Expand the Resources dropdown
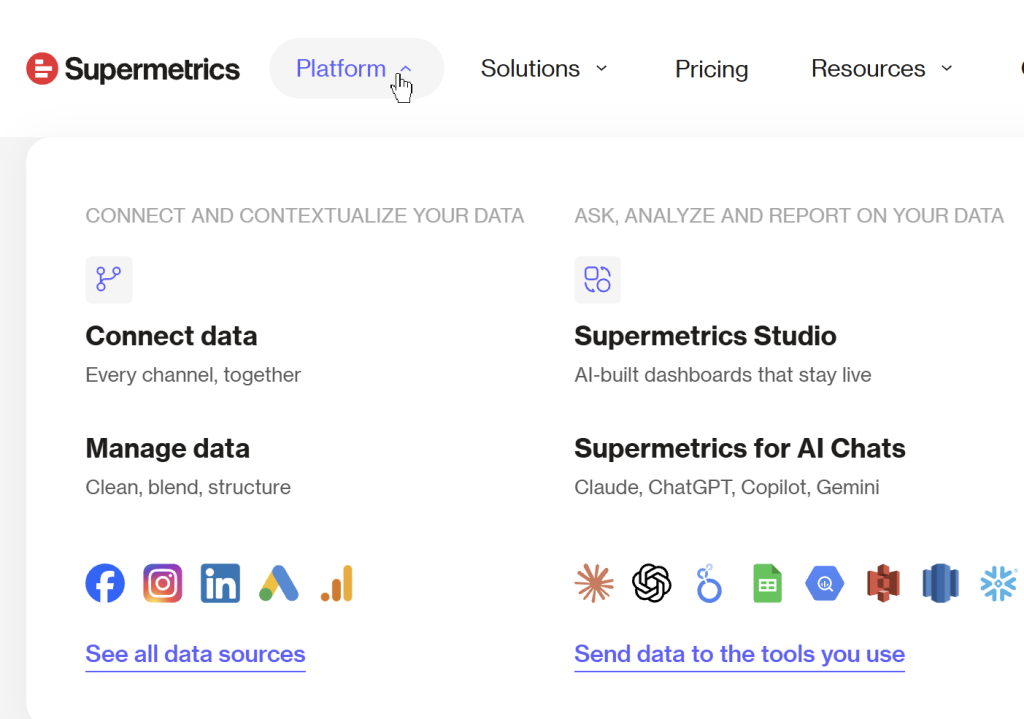1024x719 pixels. (x=882, y=69)
